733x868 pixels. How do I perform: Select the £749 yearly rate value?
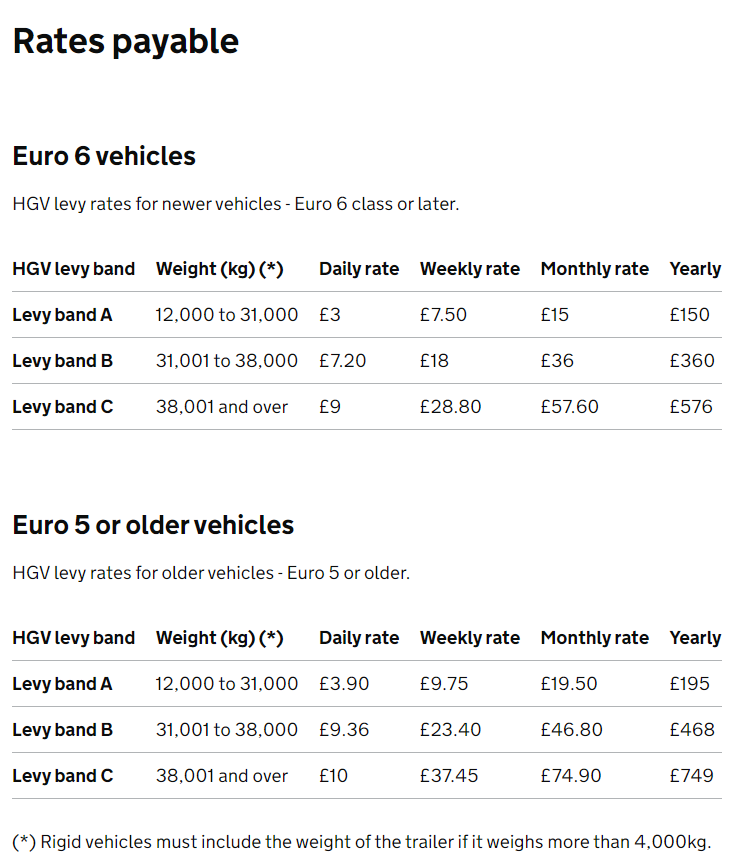[691, 776]
